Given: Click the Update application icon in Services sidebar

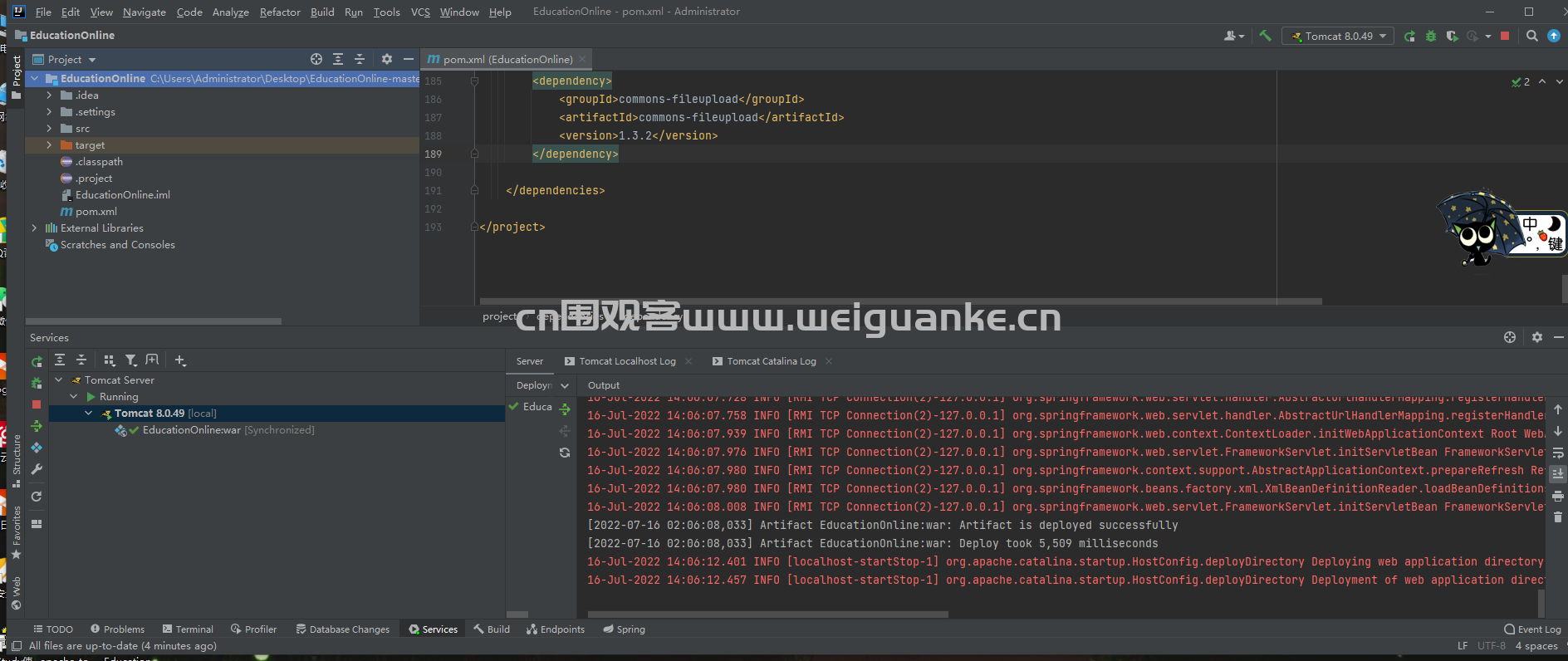Looking at the screenshot, I should click(37, 448).
